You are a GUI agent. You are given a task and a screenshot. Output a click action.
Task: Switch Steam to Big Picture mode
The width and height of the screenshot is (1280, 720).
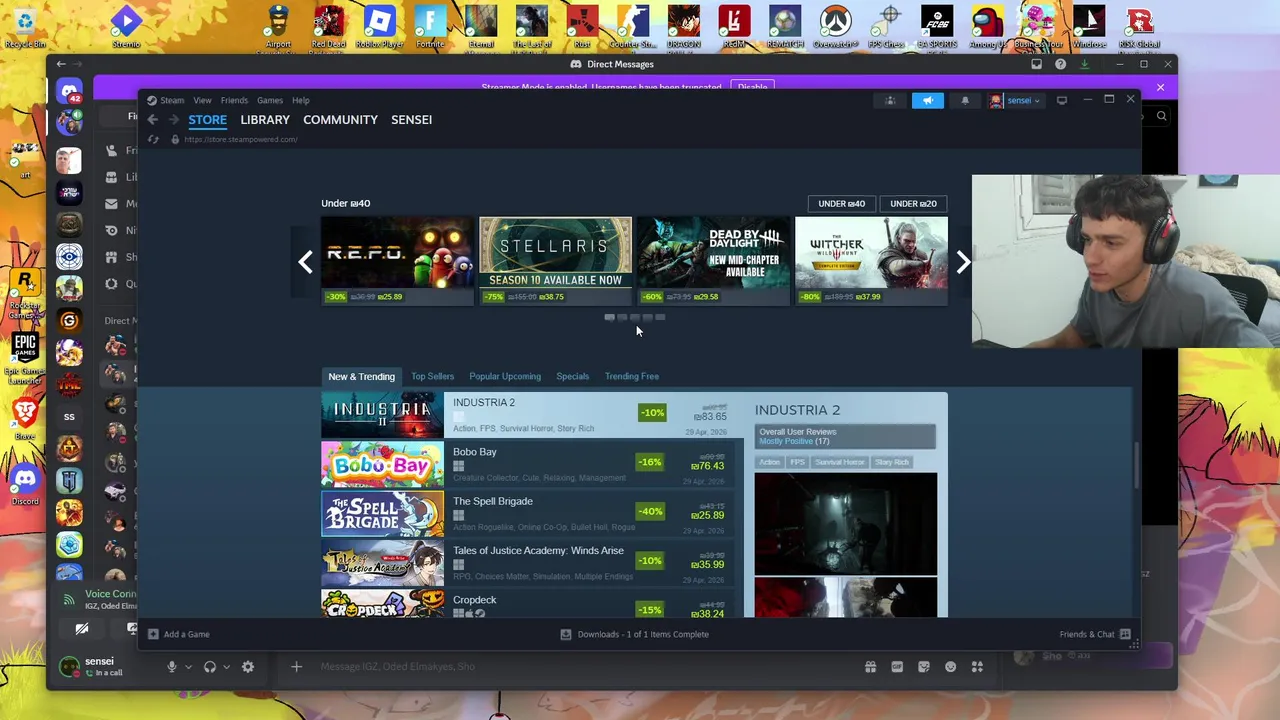click(x=1062, y=100)
